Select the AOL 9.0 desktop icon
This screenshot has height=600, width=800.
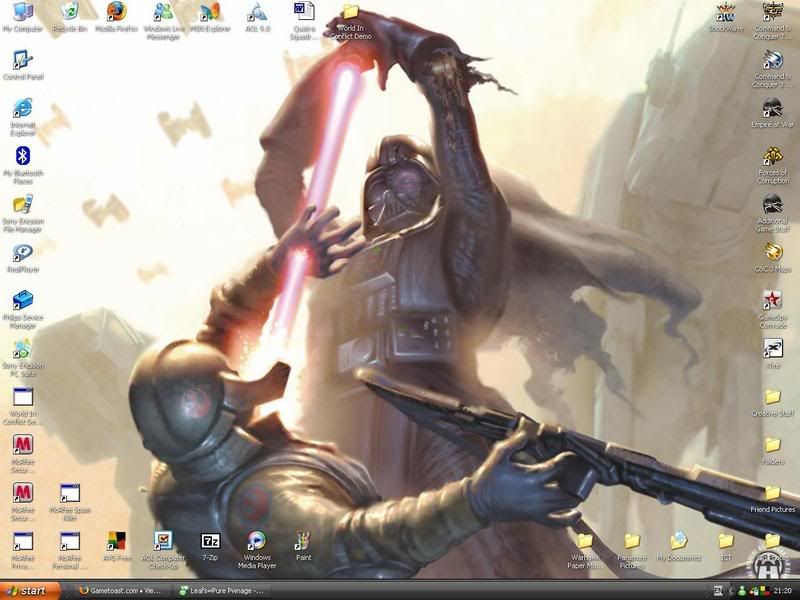click(257, 17)
